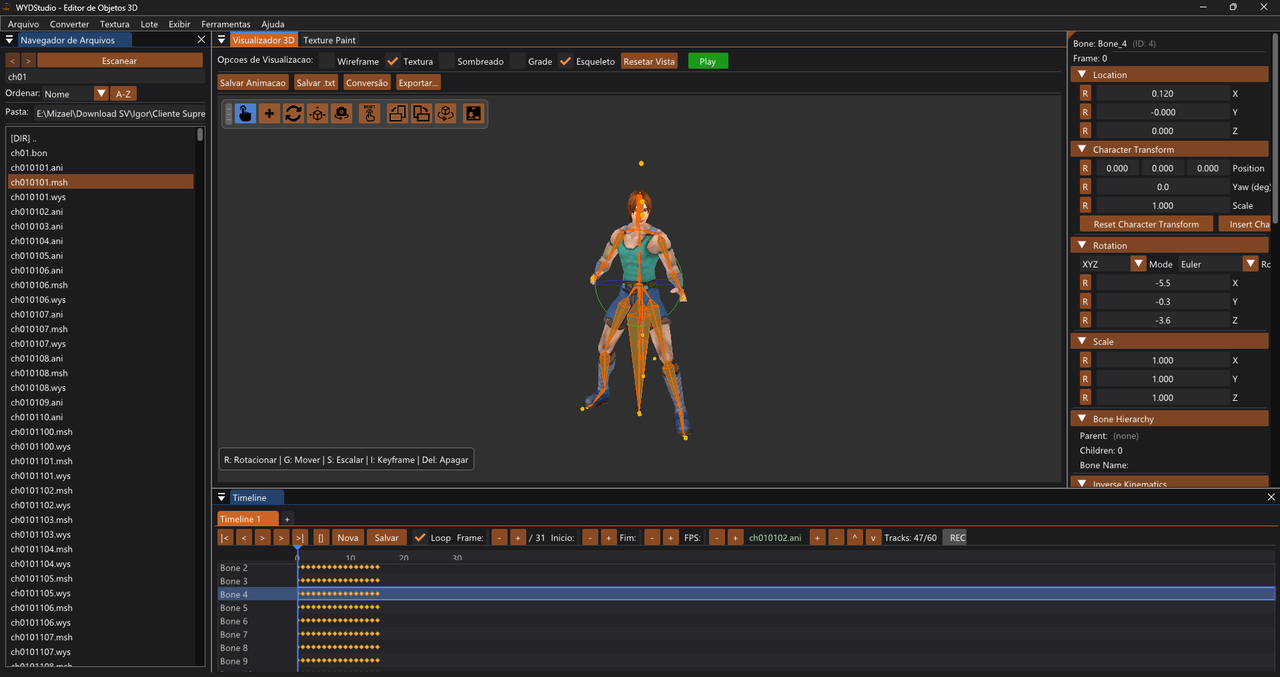The image size is (1280, 677).
Task: Open the XYZ rotation order dropdown
Action: point(1137,264)
